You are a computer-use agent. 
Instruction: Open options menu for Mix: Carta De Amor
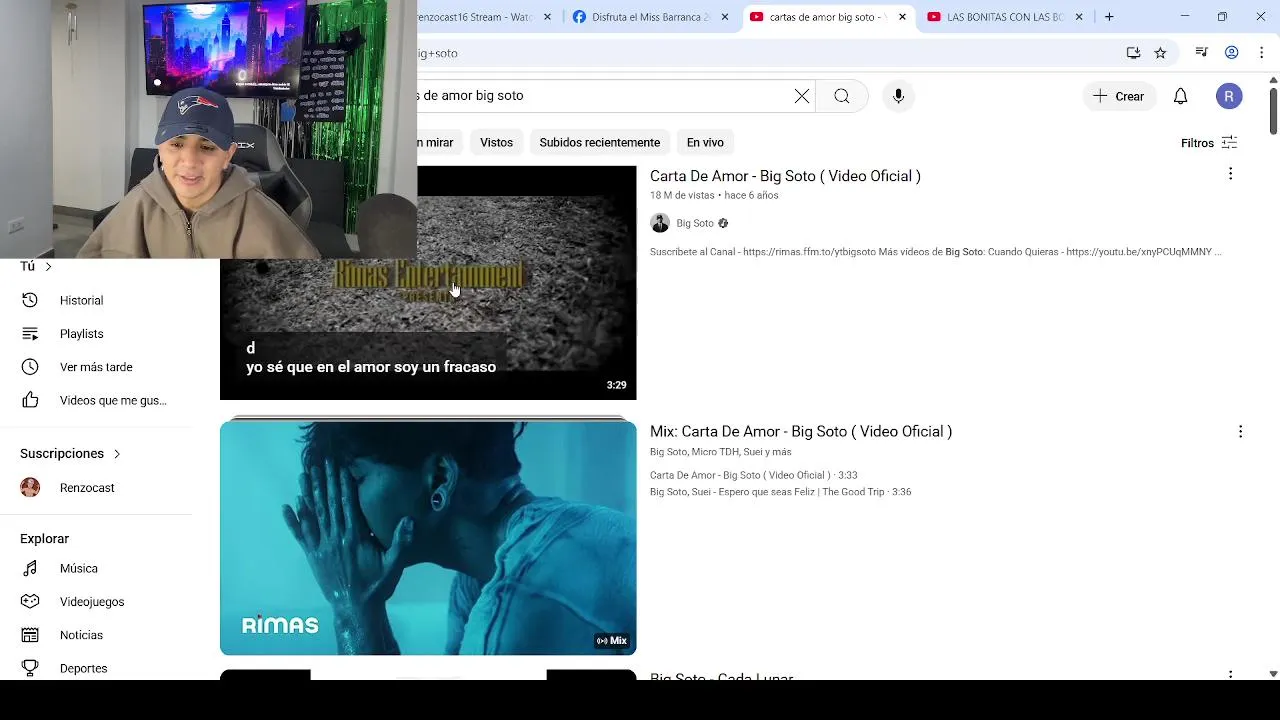1240,432
